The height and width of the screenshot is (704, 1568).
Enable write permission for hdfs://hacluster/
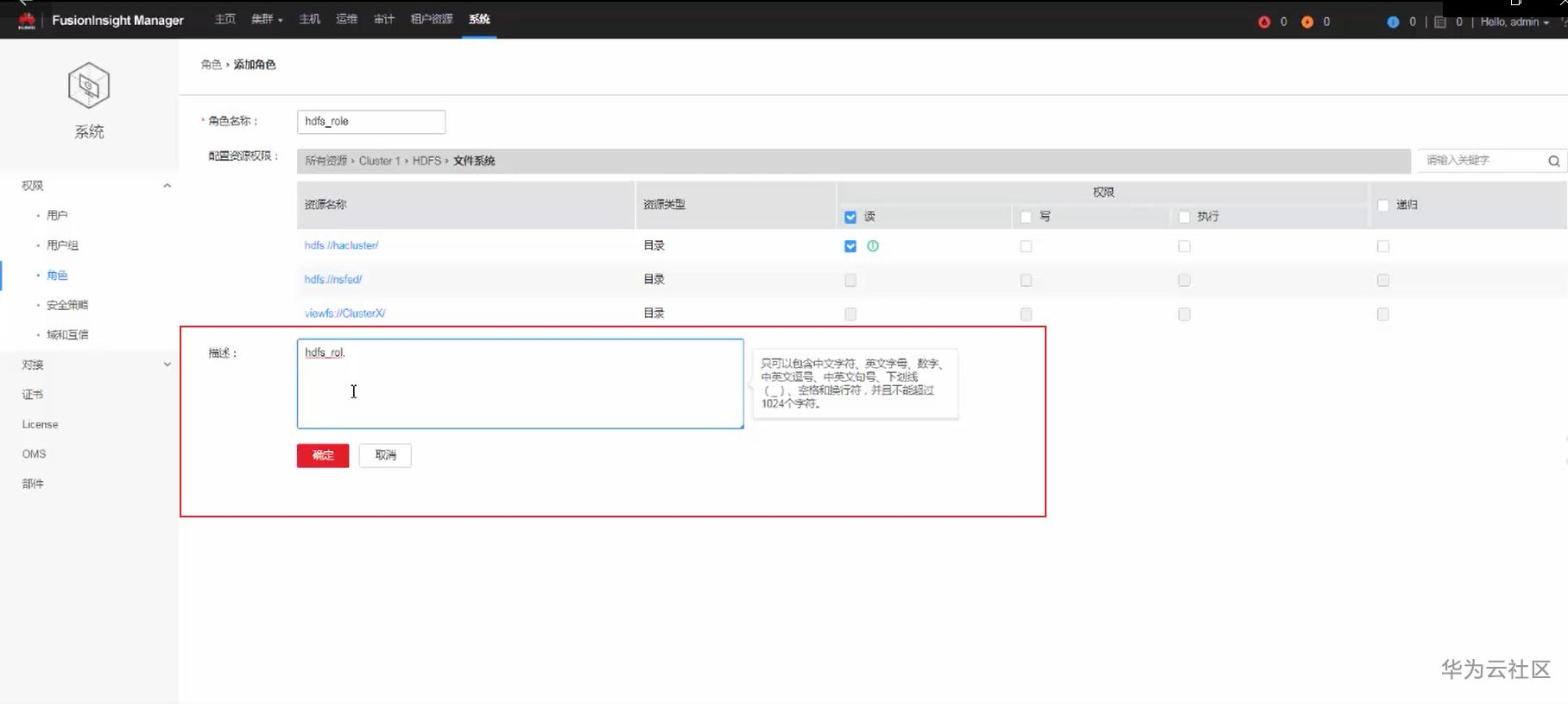coord(1026,246)
